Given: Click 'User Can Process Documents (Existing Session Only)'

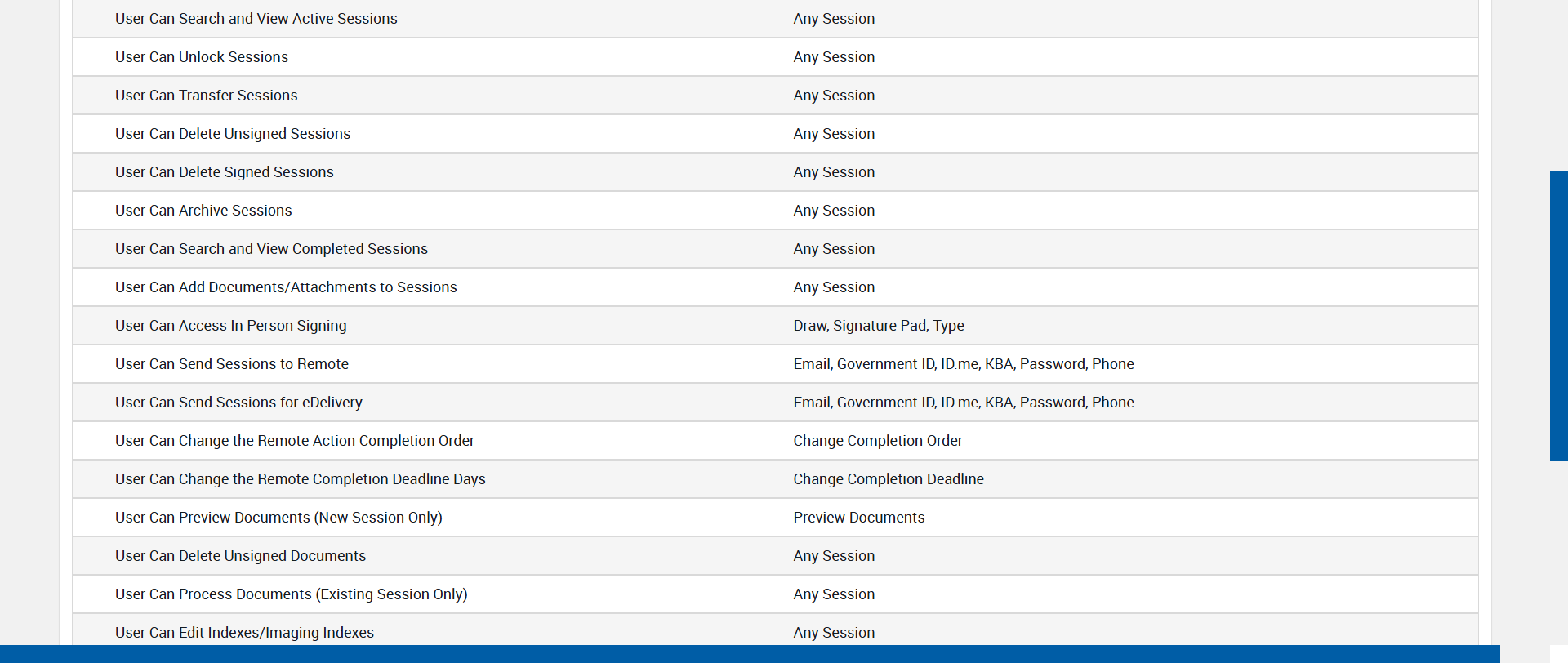Looking at the screenshot, I should [292, 594].
